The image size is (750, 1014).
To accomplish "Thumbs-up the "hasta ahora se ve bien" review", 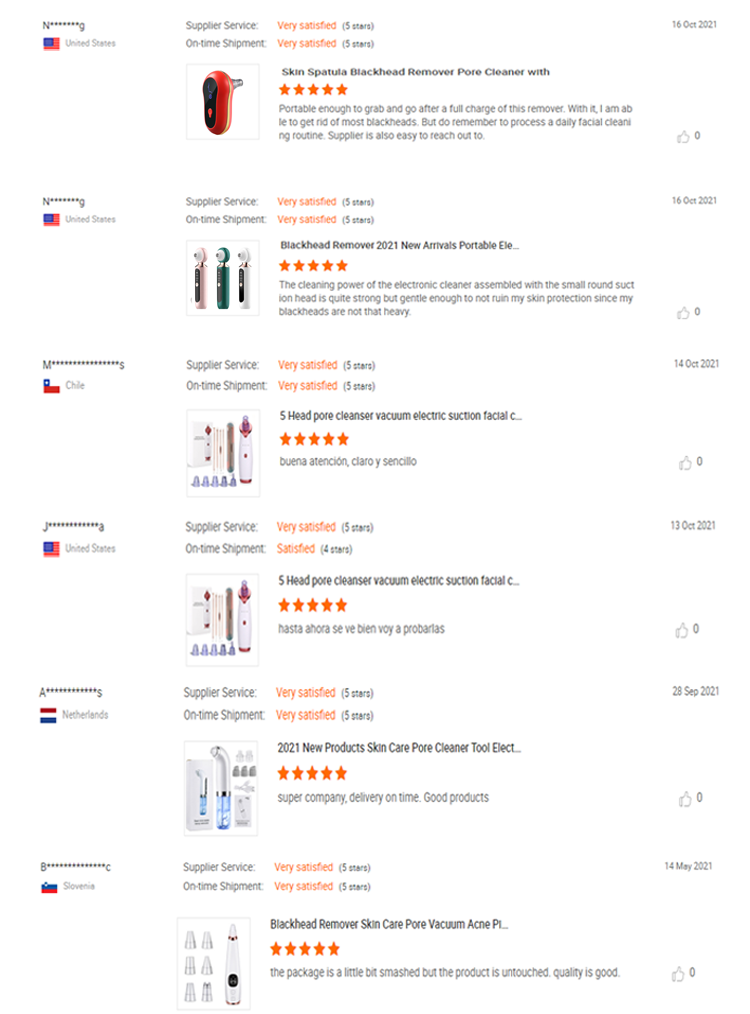I will point(683,630).
